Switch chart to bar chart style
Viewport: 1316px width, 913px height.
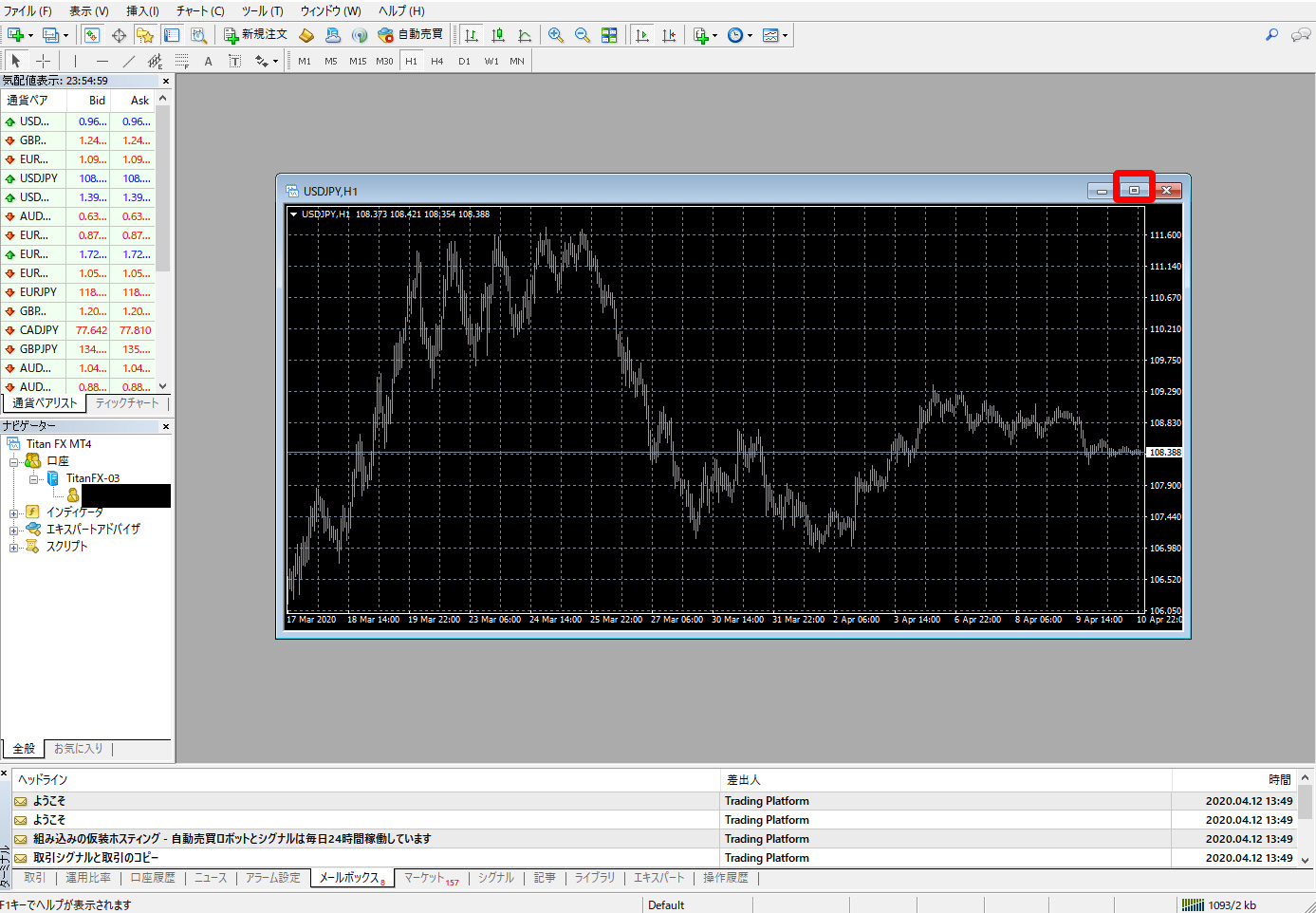[472, 35]
